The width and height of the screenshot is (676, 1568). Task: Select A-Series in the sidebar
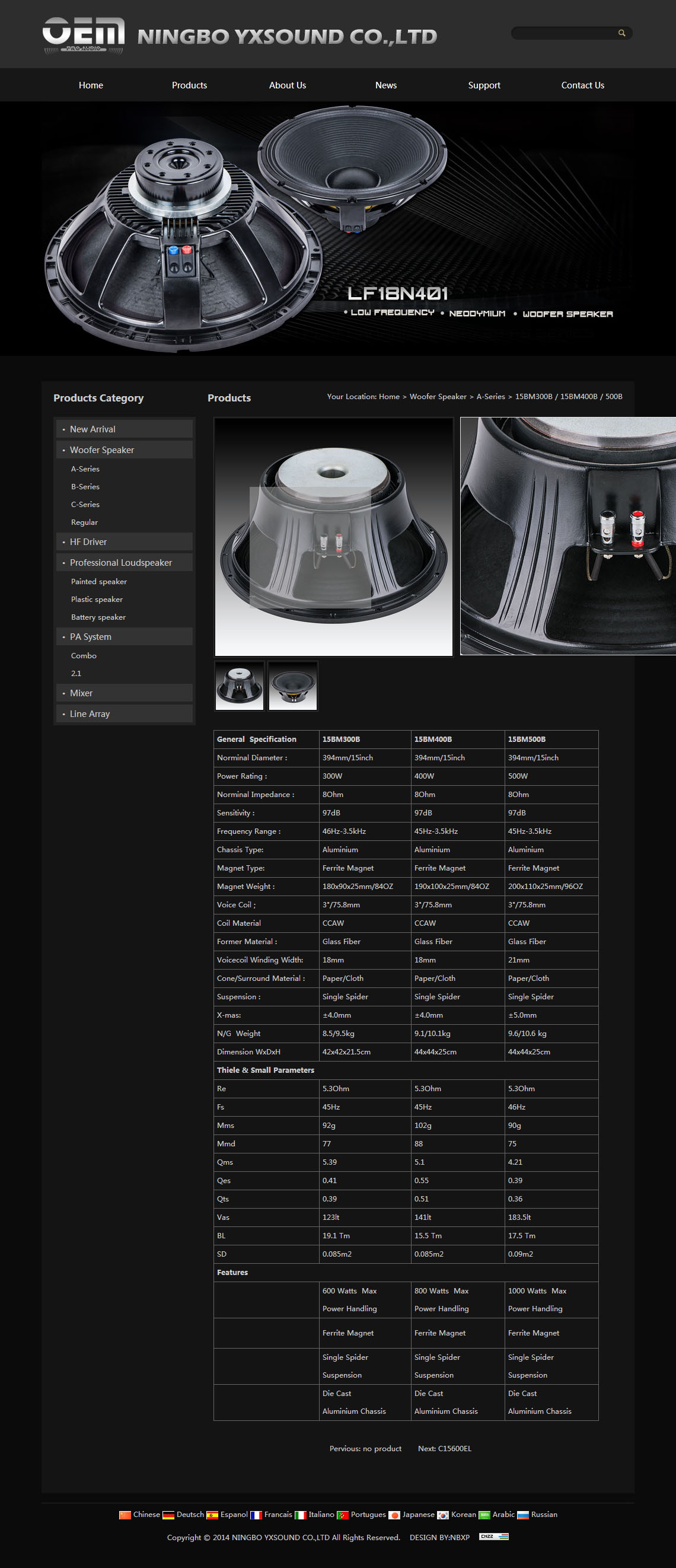point(85,469)
